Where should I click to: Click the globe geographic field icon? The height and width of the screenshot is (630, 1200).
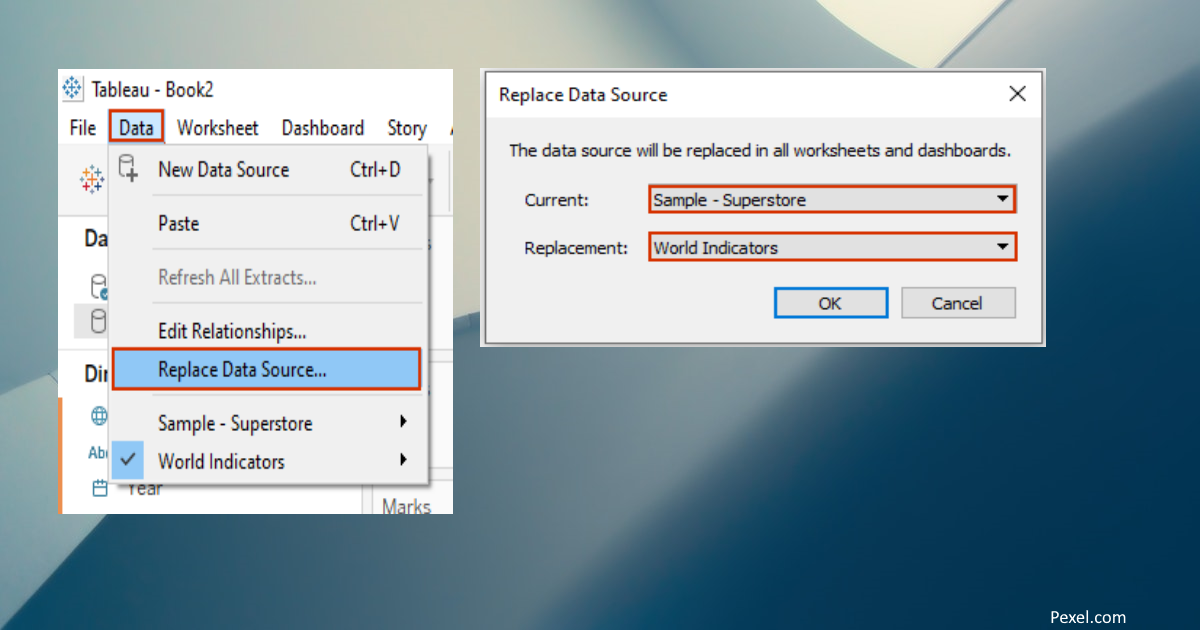click(100, 416)
